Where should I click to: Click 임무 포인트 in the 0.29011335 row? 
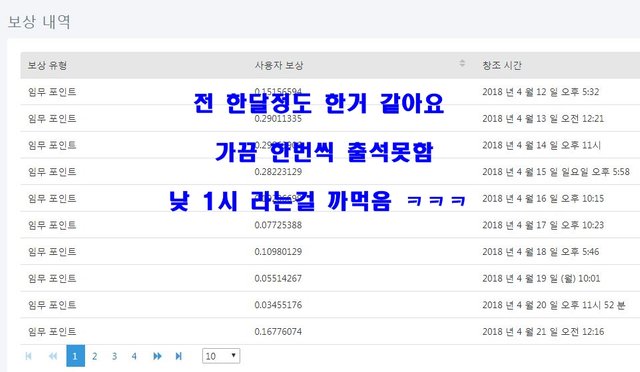[52, 119]
